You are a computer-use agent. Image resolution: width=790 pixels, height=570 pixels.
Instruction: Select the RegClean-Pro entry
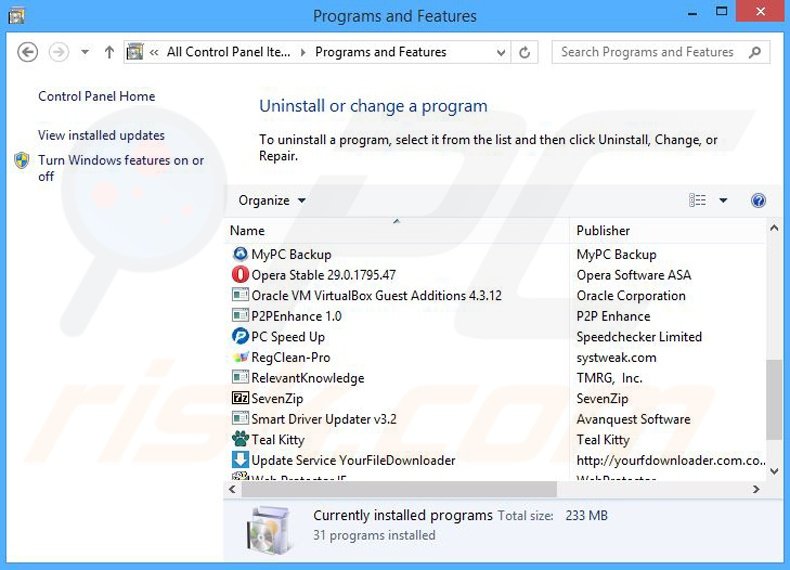tap(291, 357)
